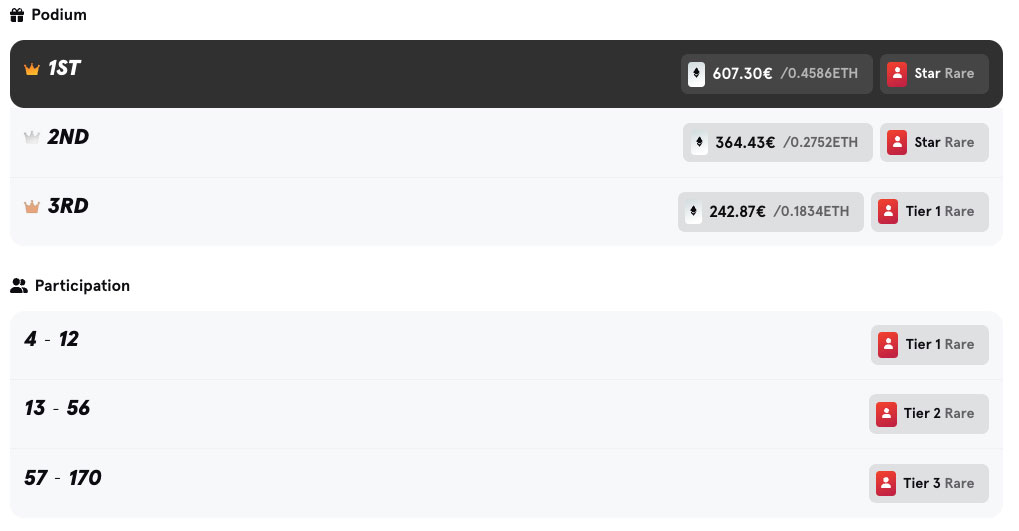Select the 3RD place Tier 1 Rare badge
1019x531 pixels.
coord(929,211)
